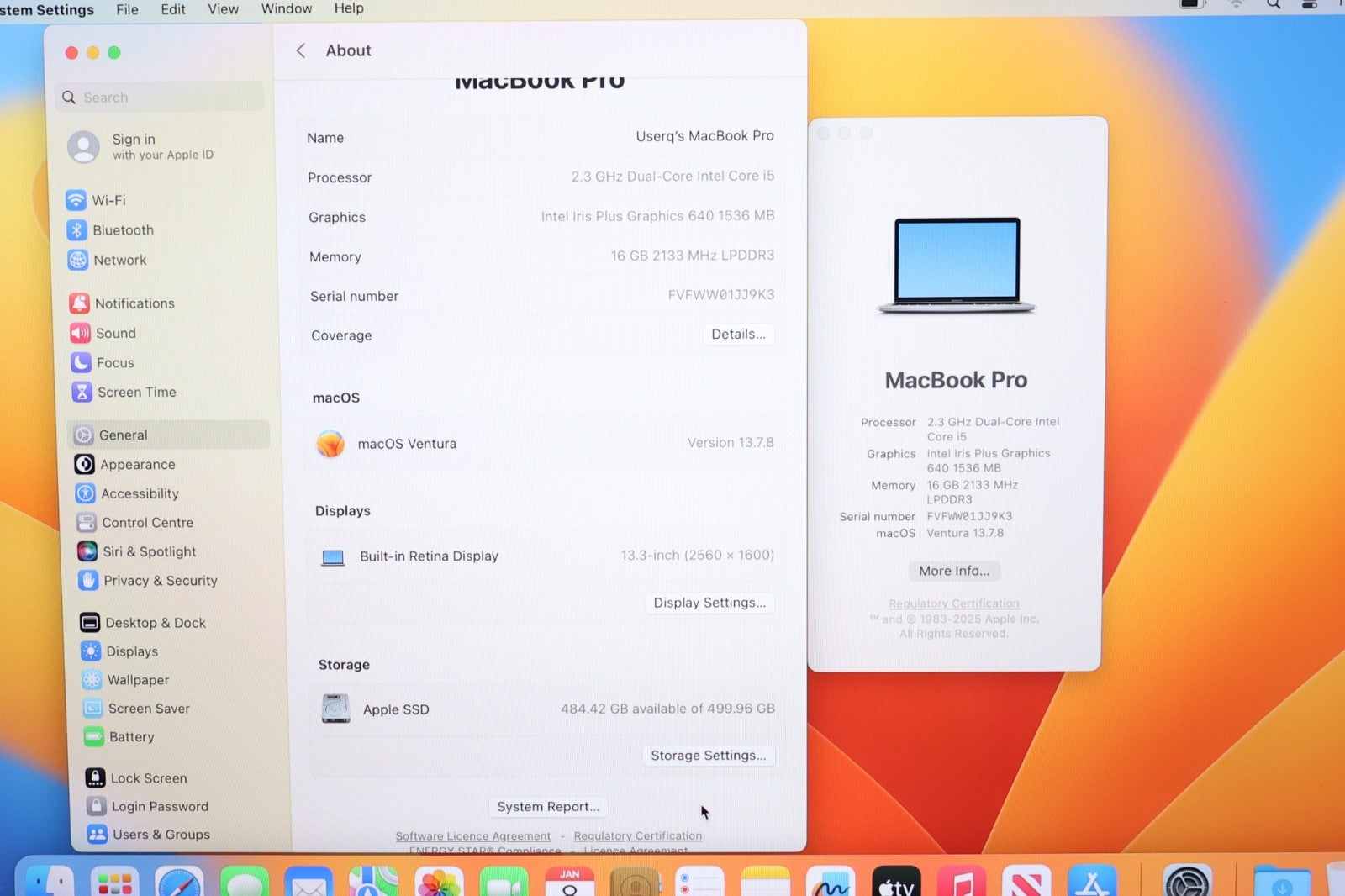The width and height of the screenshot is (1345, 896).
Task: Go back using the back chevron
Action: 301,50
